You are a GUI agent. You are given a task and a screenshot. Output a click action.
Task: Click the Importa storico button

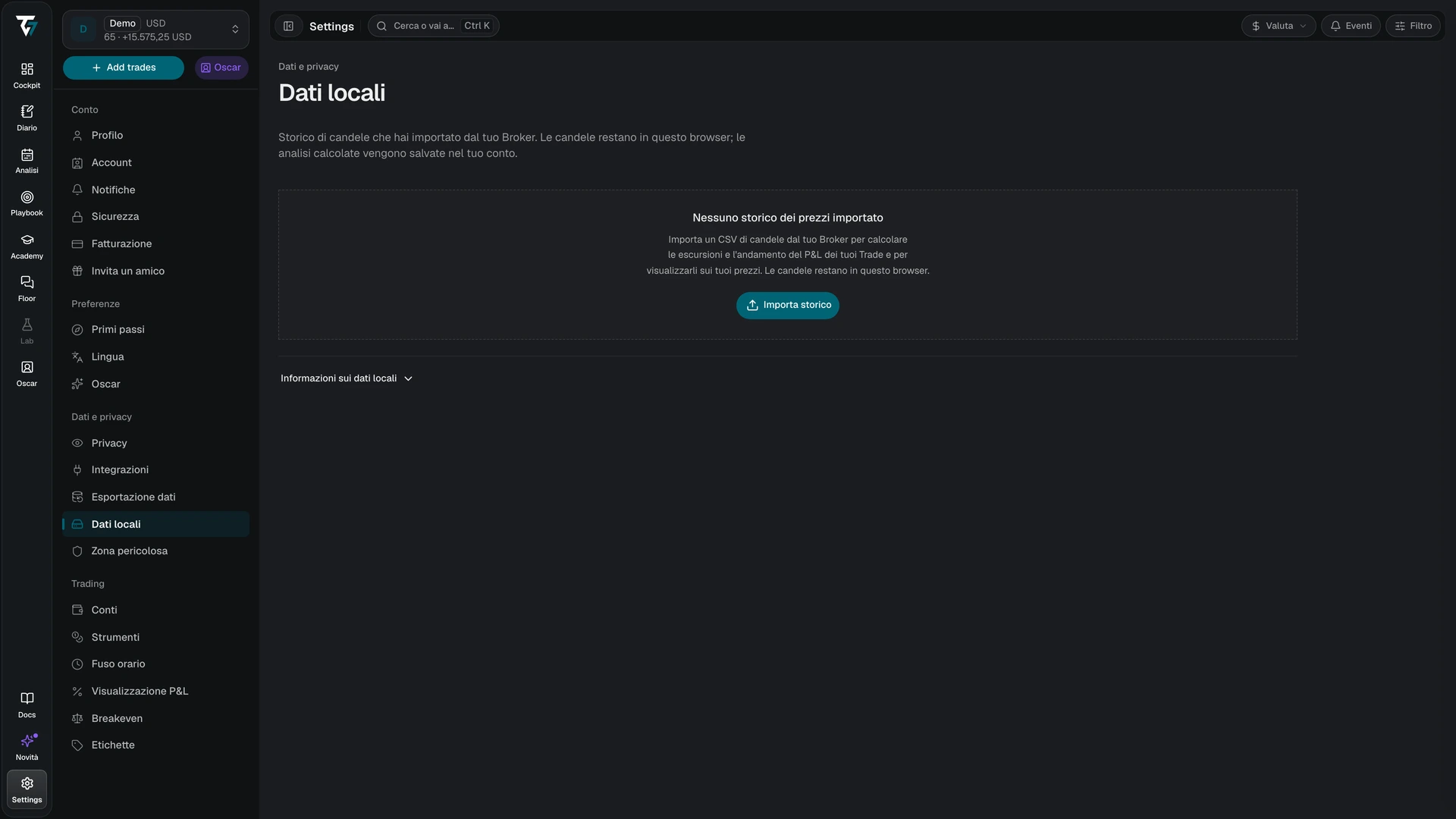788,305
